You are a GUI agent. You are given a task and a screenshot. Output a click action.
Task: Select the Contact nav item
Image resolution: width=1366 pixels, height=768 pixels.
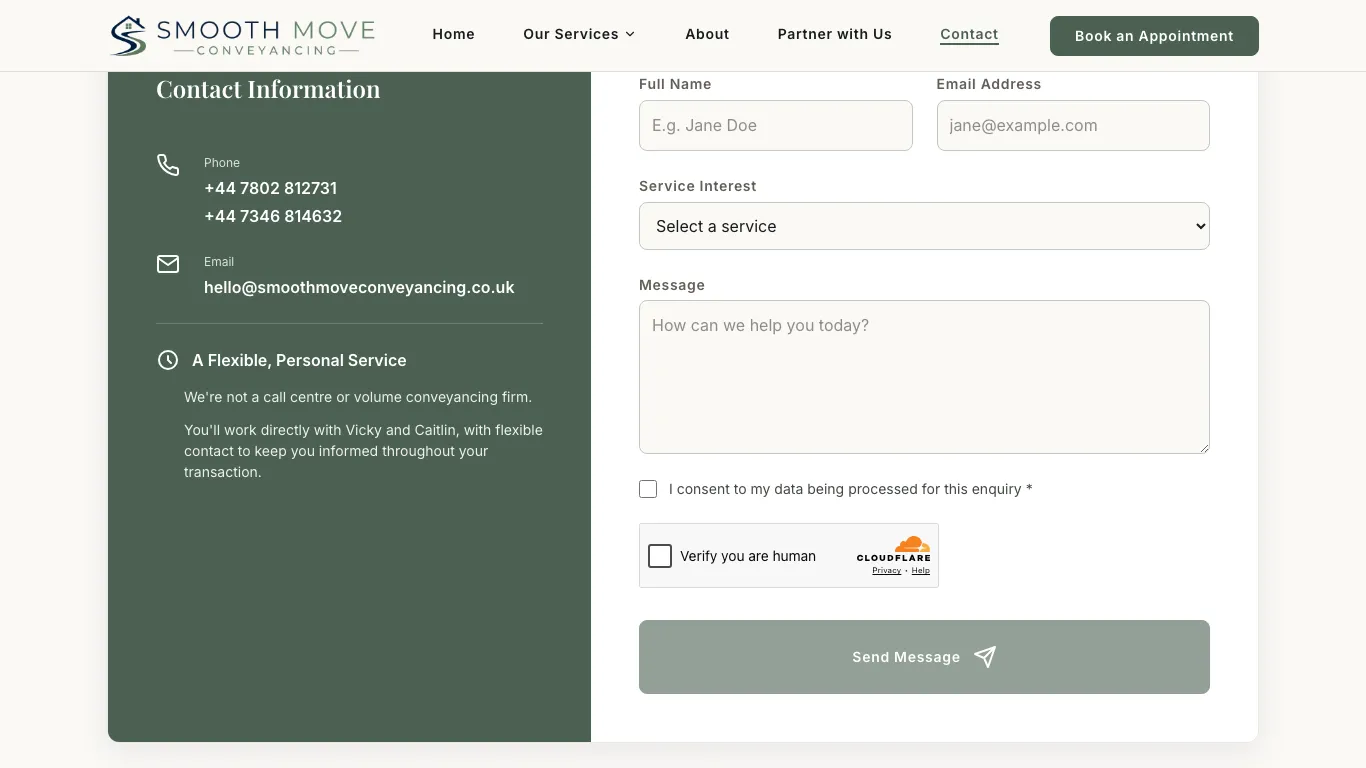click(x=969, y=34)
